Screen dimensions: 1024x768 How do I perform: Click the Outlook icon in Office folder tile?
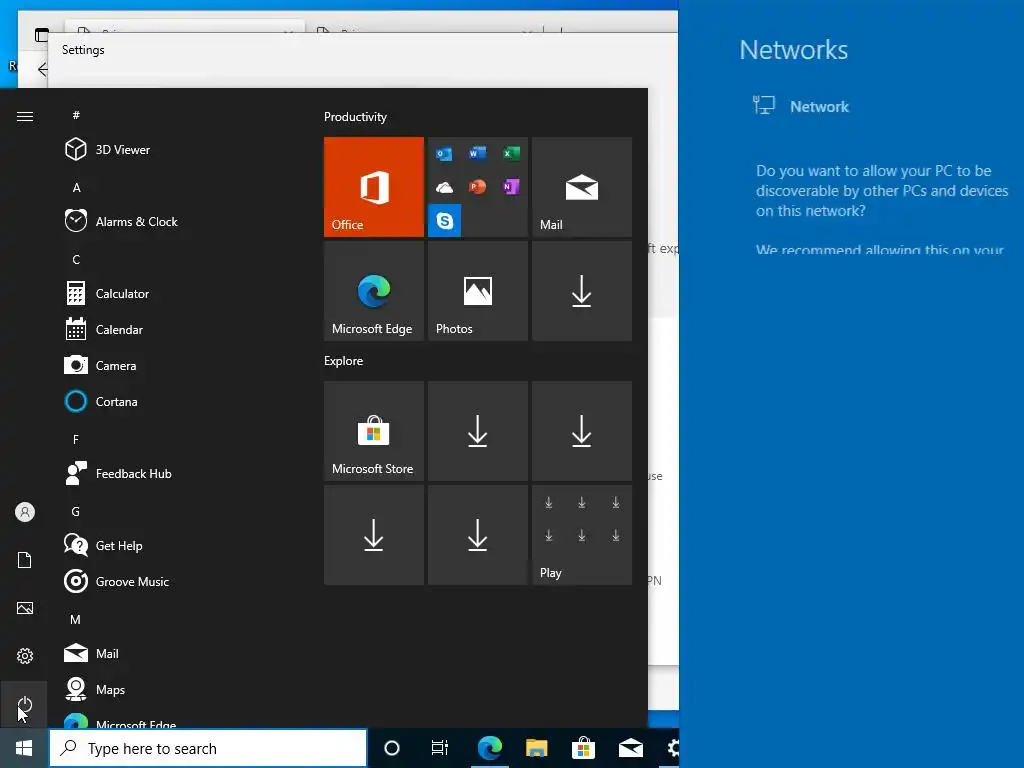pos(444,153)
